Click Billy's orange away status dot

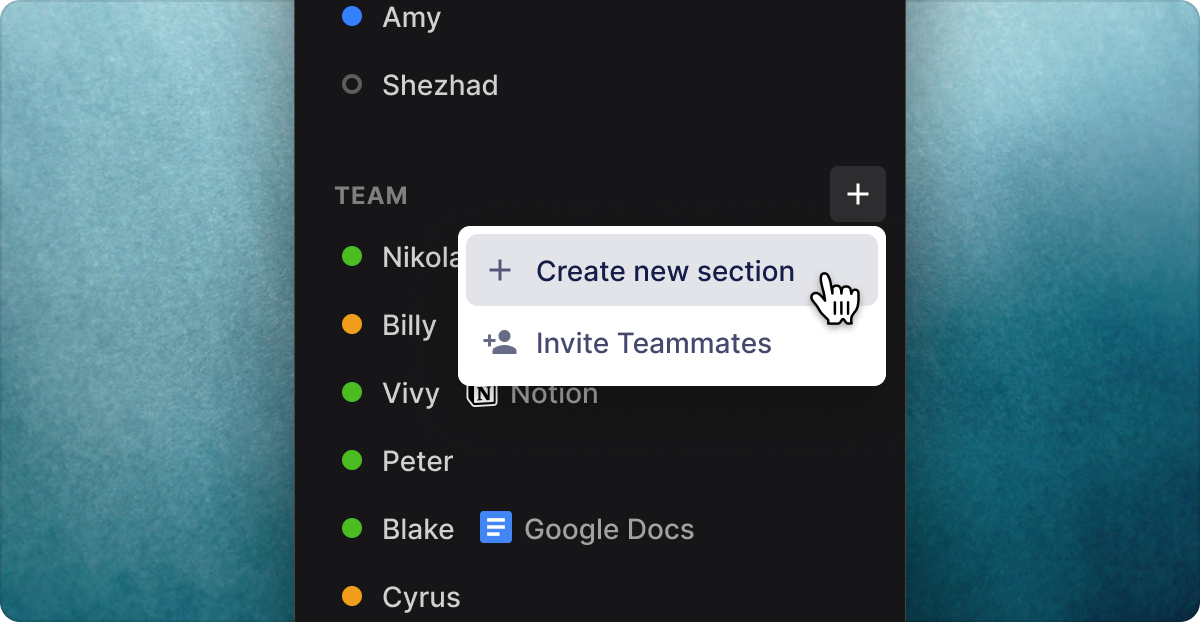[352, 324]
